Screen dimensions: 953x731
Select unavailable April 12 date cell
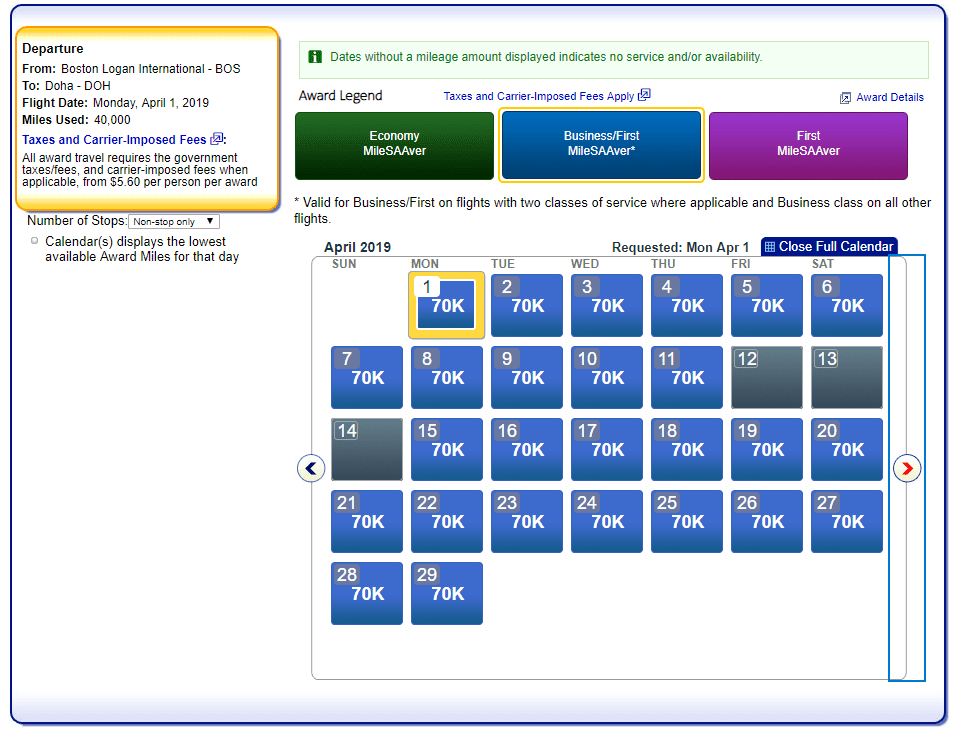[x=767, y=378]
